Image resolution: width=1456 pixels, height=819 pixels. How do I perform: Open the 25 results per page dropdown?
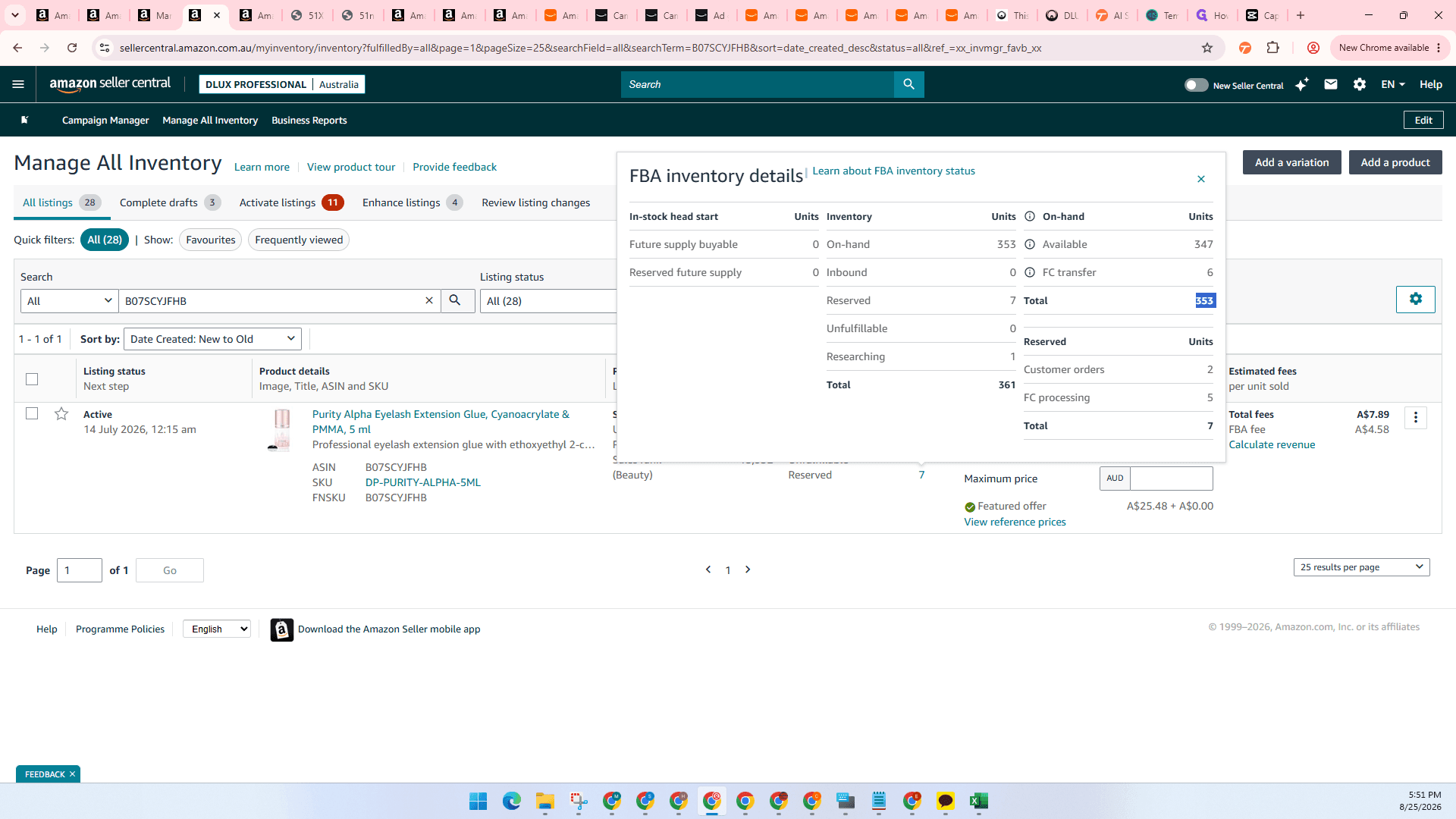pyautogui.click(x=1361, y=567)
